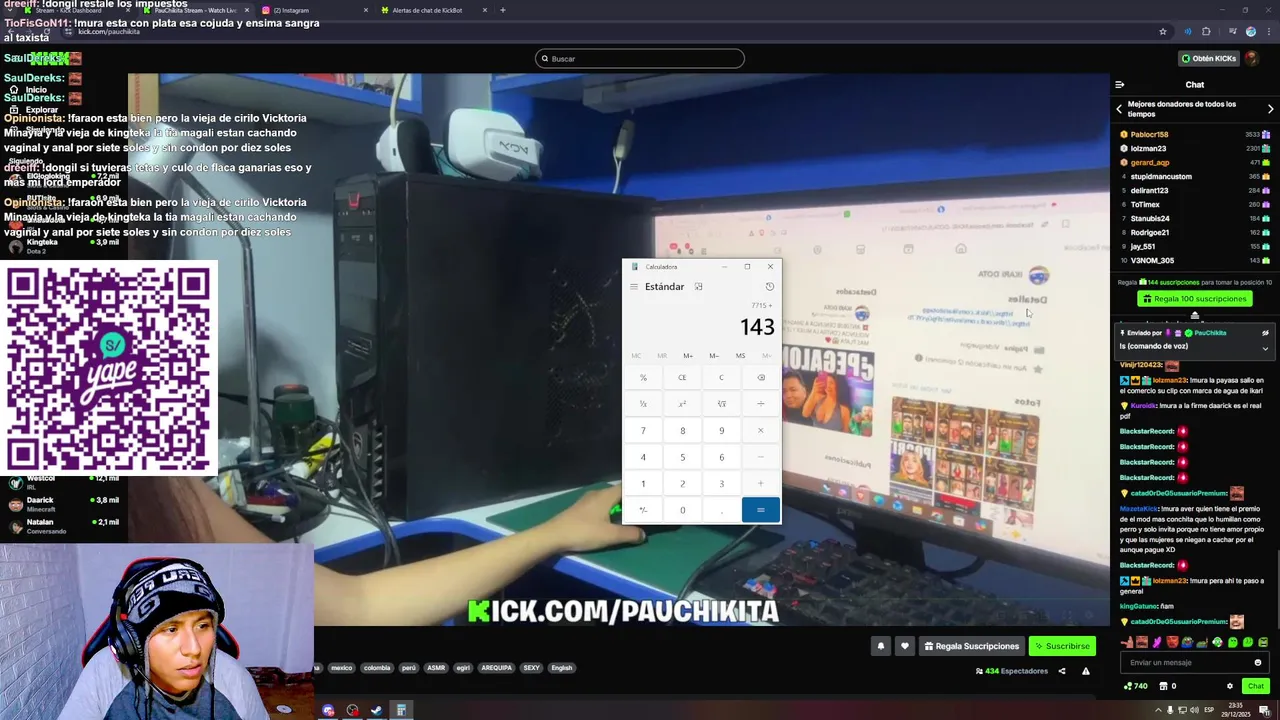Viewport: 1280px width, 720px height.
Task: Bookmark the page with the star icon
Action: point(1162,31)
